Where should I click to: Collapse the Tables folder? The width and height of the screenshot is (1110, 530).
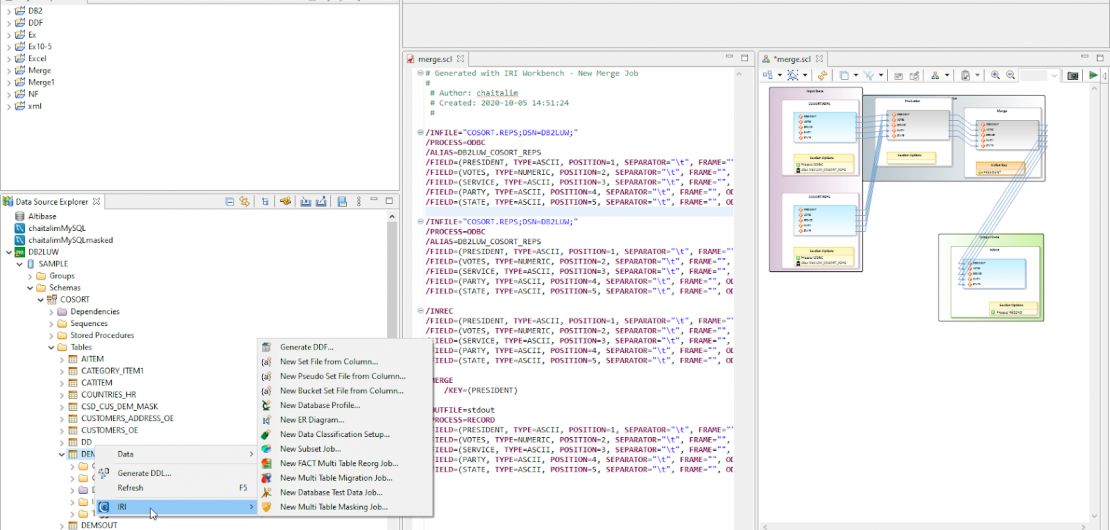pyautogui.click(x=51, y=347)
